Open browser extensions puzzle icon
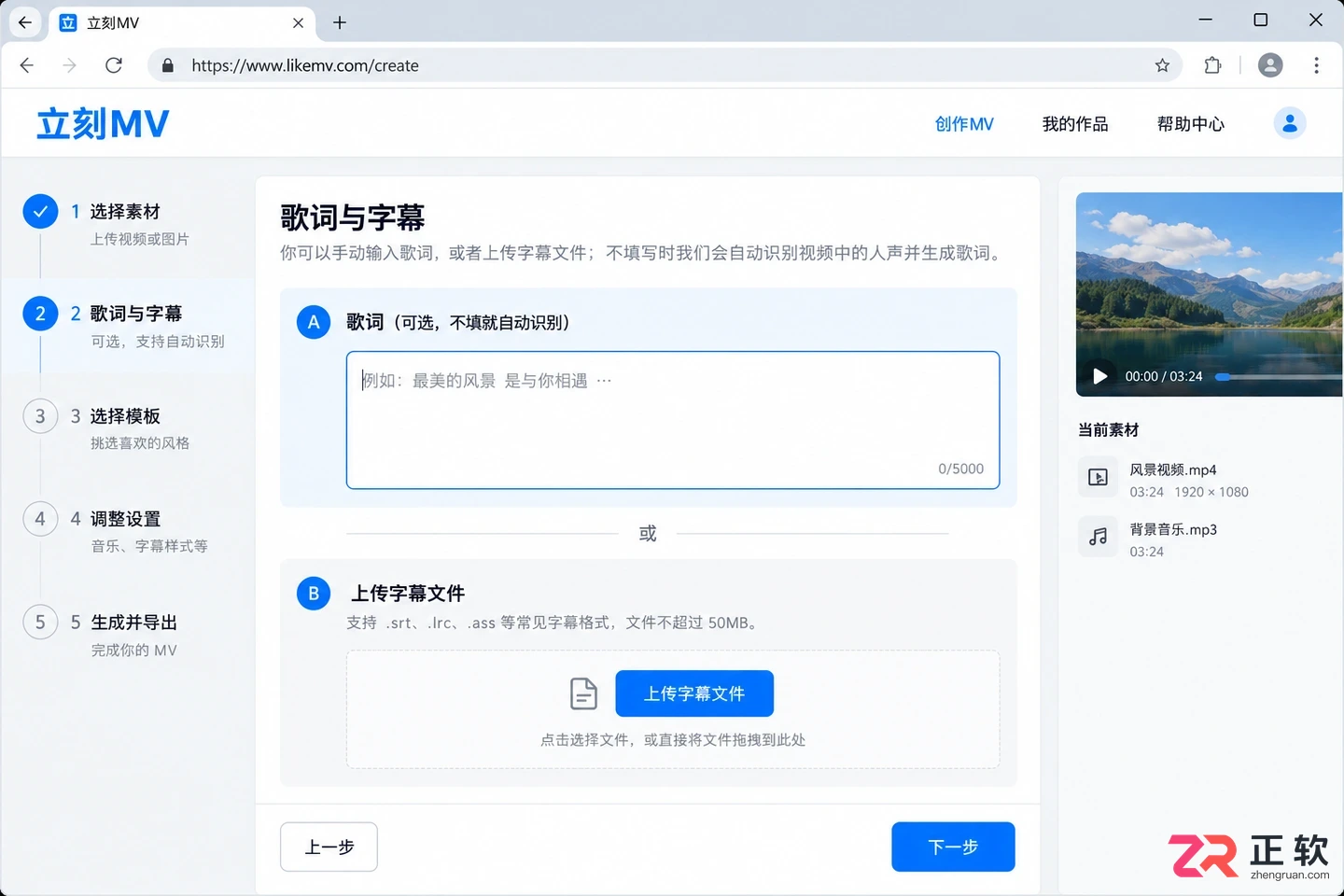The width and height of the screenshot is (1344, 896). (x=1212, y=65)
